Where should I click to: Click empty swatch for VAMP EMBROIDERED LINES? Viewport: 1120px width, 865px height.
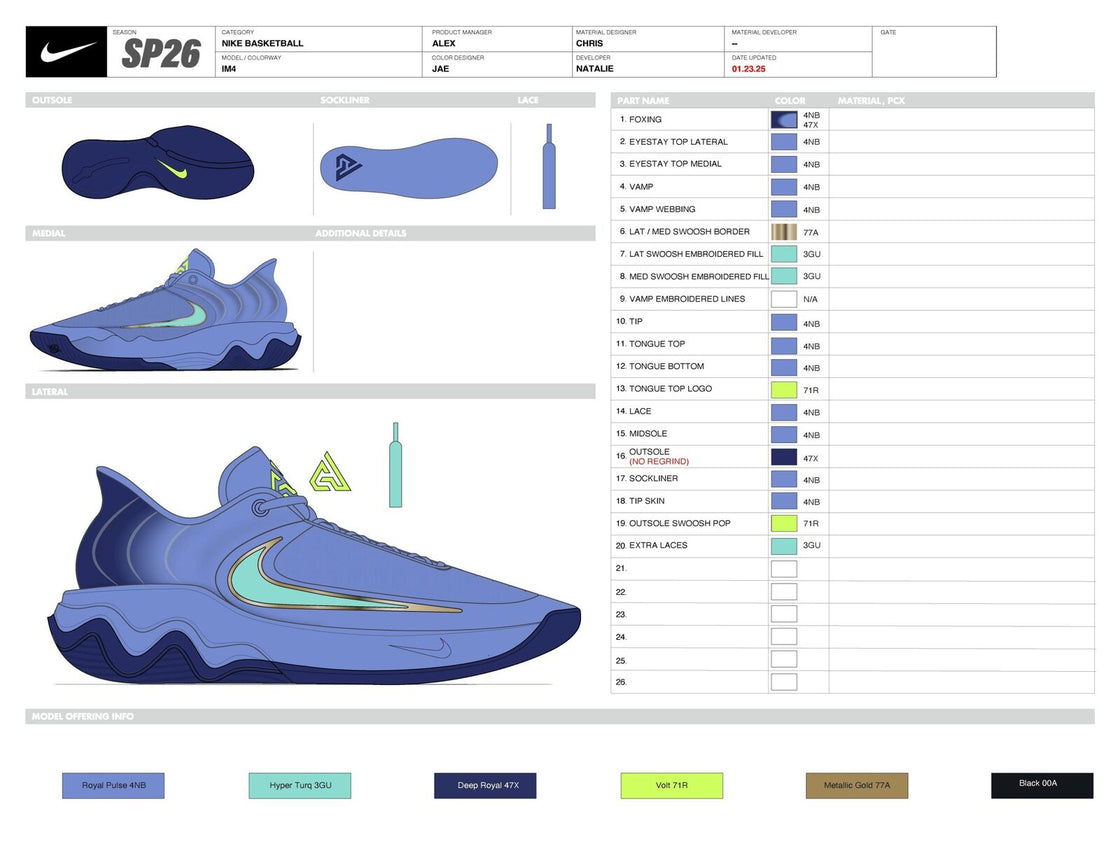(x=784, y=299)
